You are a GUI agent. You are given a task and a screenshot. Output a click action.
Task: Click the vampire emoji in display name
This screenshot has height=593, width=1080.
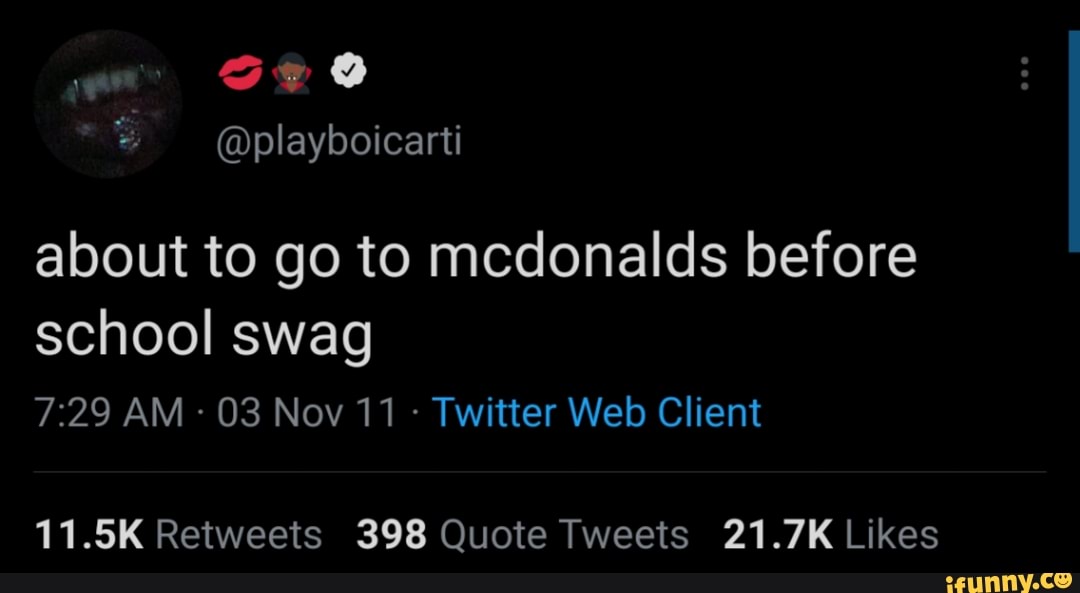click(x=292, y=69)
